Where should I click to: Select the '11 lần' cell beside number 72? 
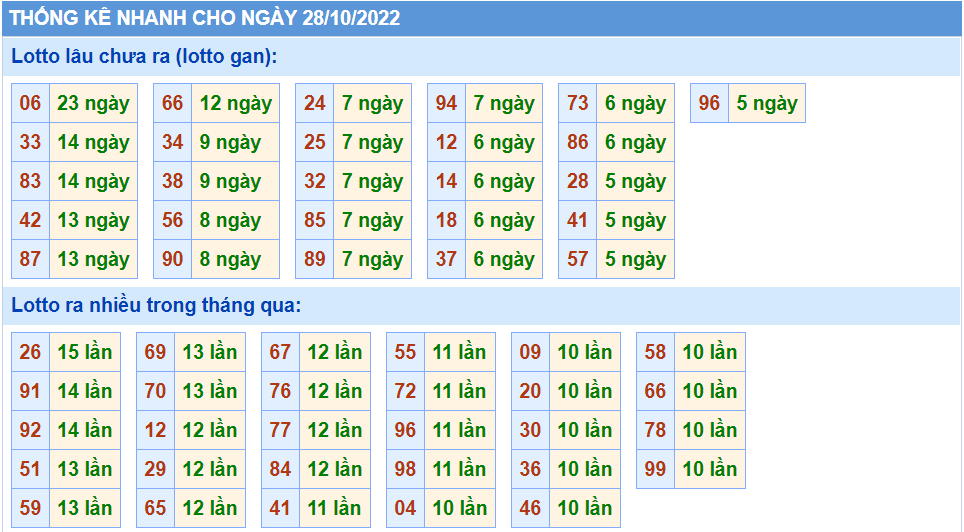pos(460,391)
